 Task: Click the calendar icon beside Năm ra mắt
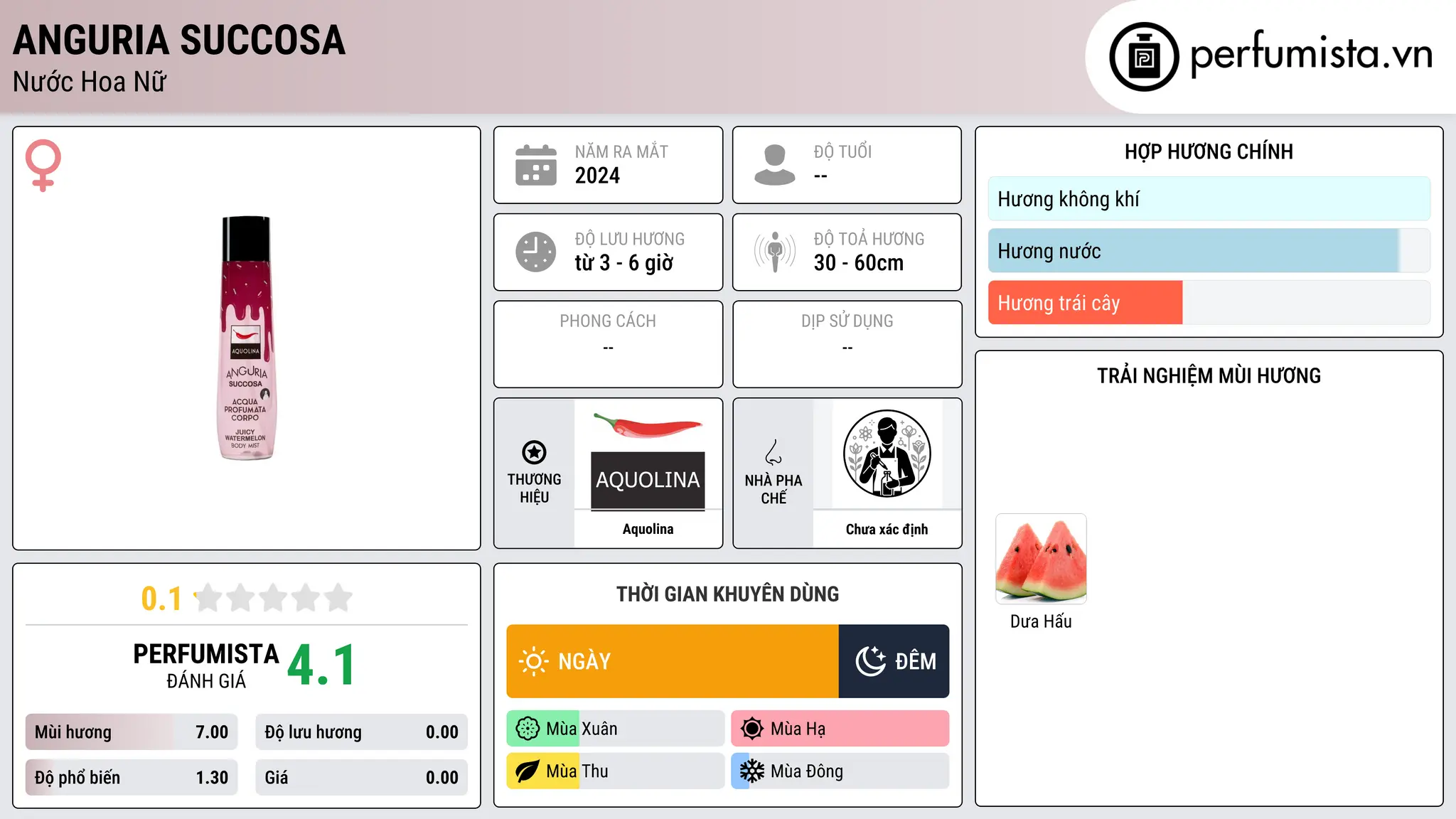tap(536, 165)
